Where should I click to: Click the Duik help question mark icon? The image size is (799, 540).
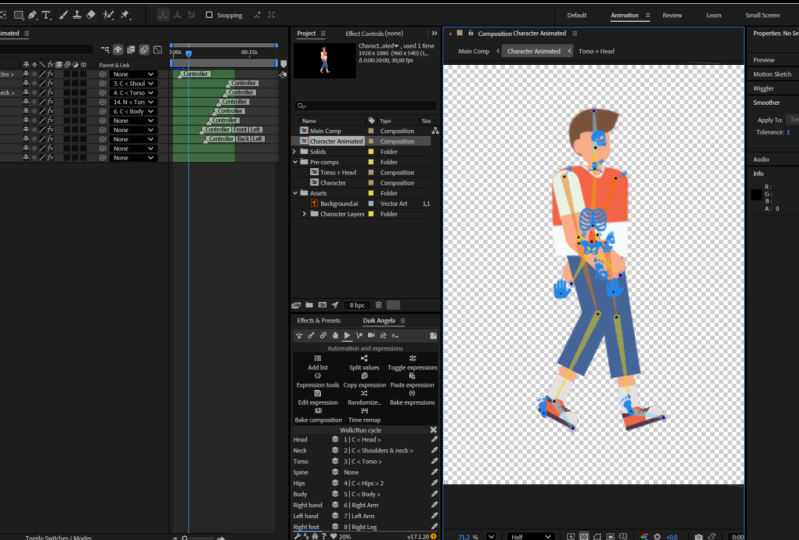point(324,536)
